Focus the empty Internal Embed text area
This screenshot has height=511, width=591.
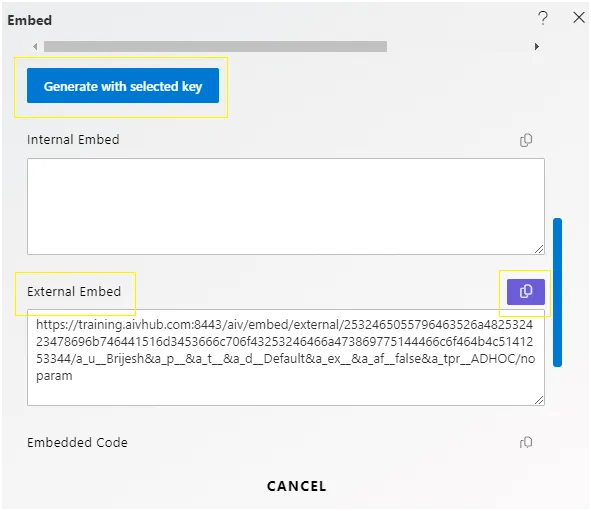click(286, 206)
